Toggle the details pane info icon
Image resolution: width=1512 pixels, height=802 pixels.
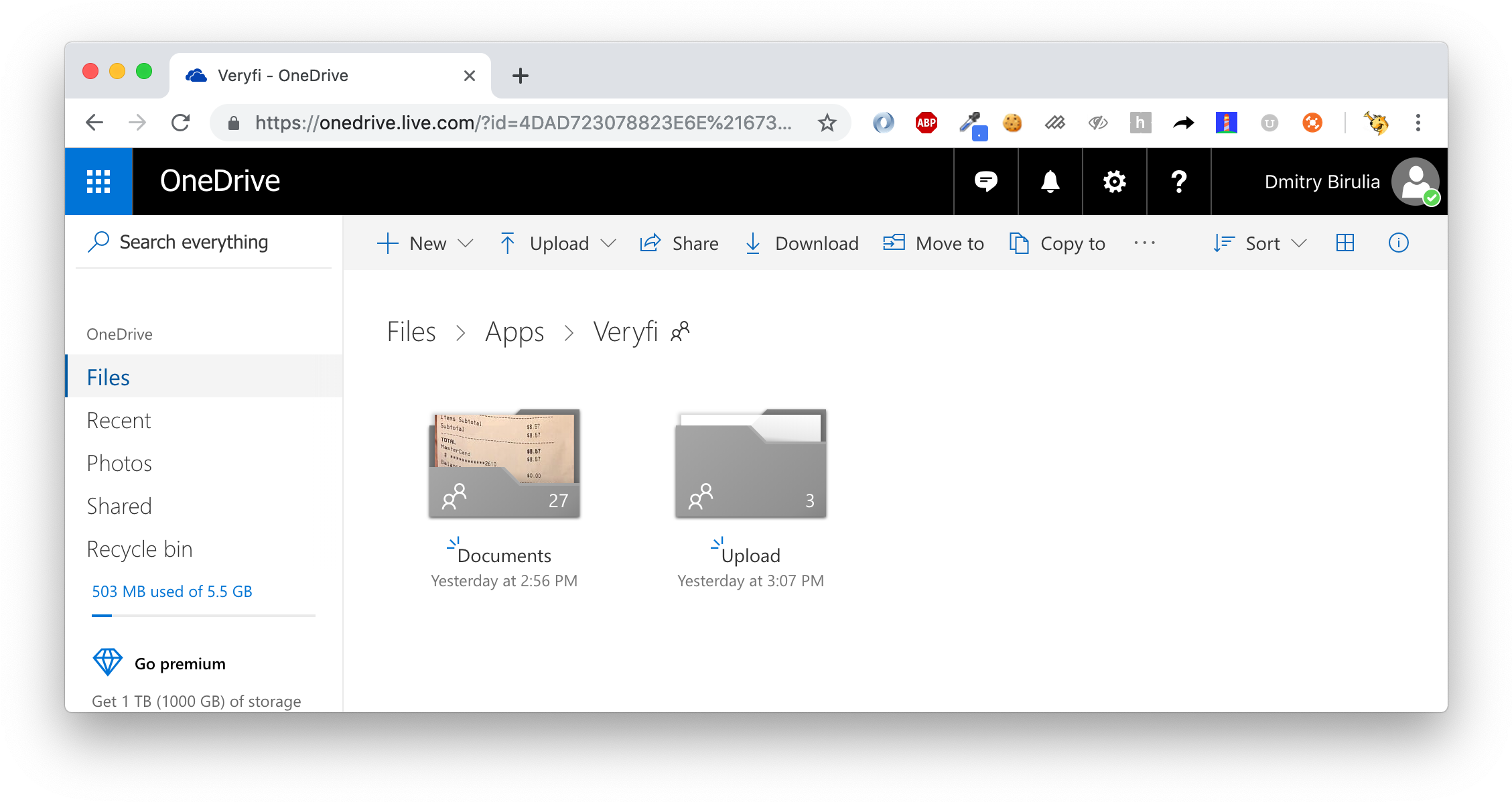pyautogui.click(x=1398, y=243)
